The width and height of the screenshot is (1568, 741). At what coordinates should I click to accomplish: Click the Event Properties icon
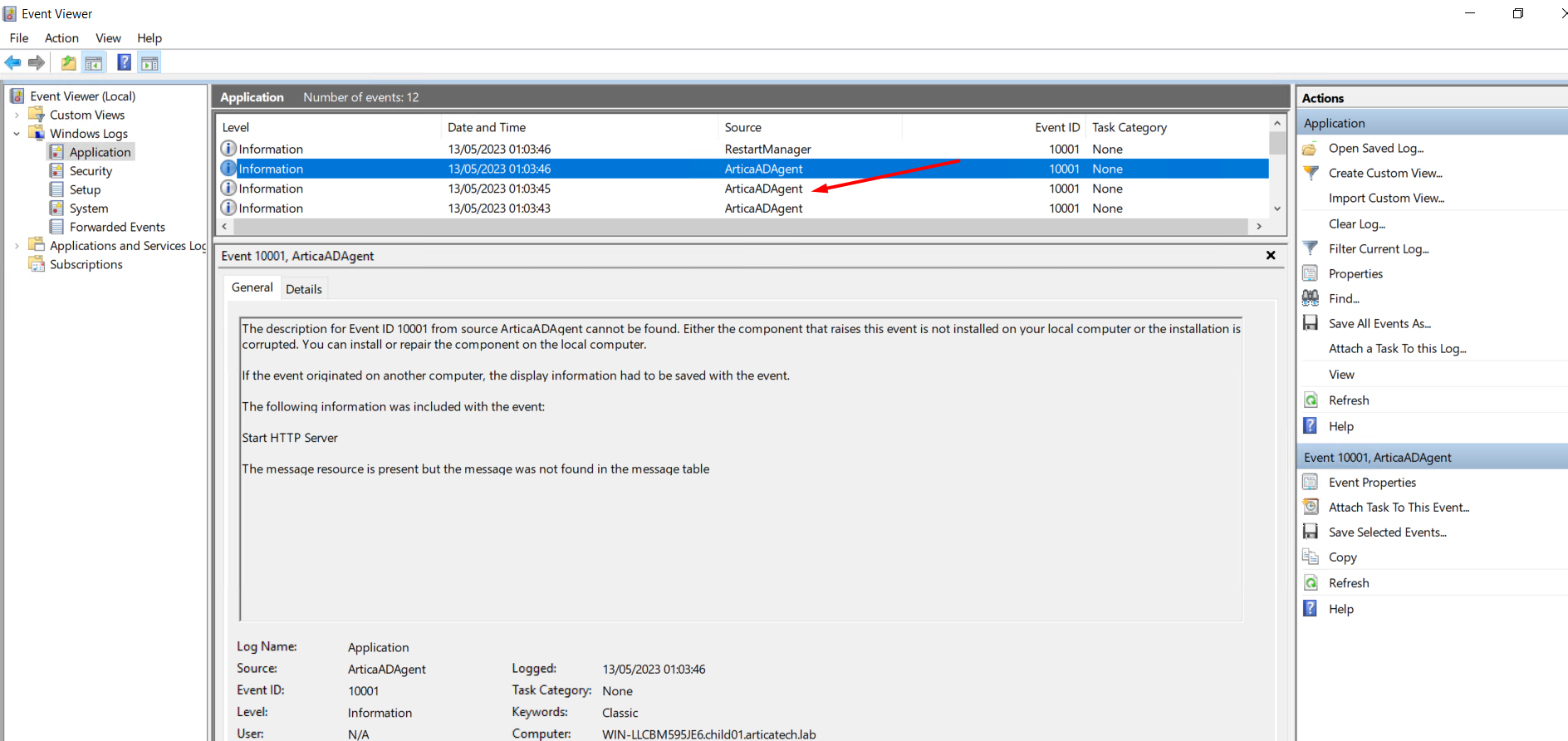point(1311,482)
